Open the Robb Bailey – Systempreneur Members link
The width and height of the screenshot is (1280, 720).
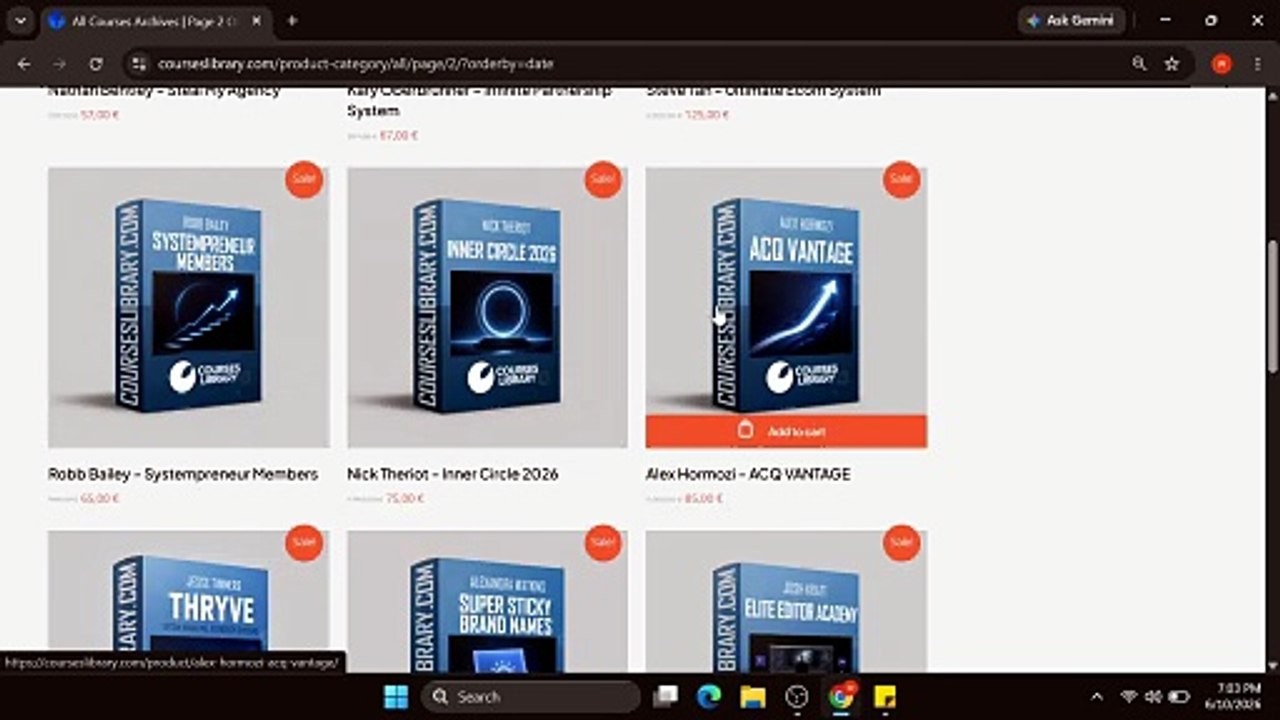[183, 474]
